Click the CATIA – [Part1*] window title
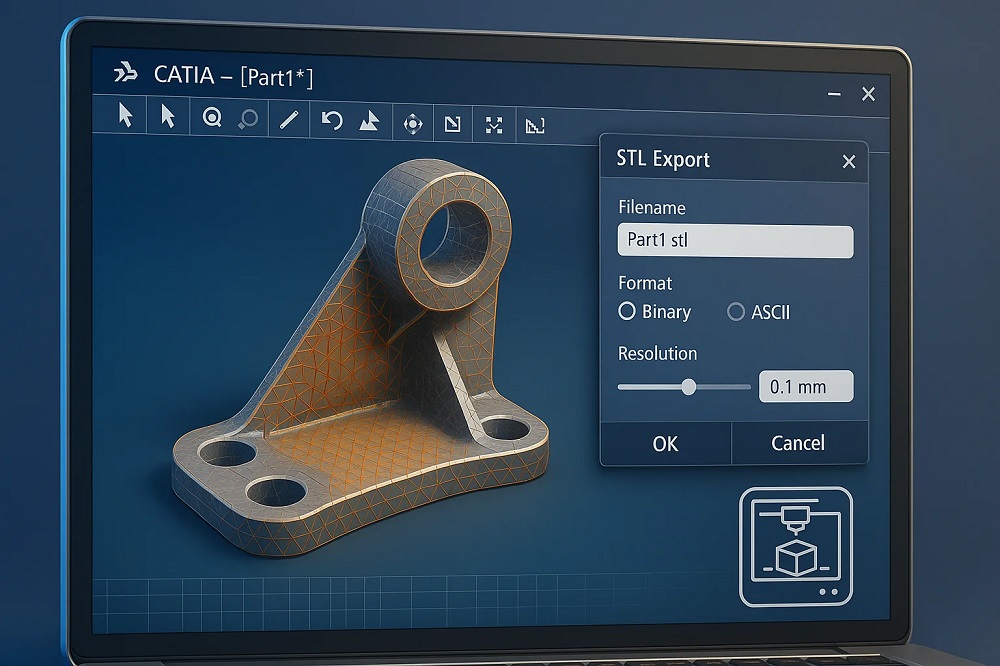 click(233, 76)
